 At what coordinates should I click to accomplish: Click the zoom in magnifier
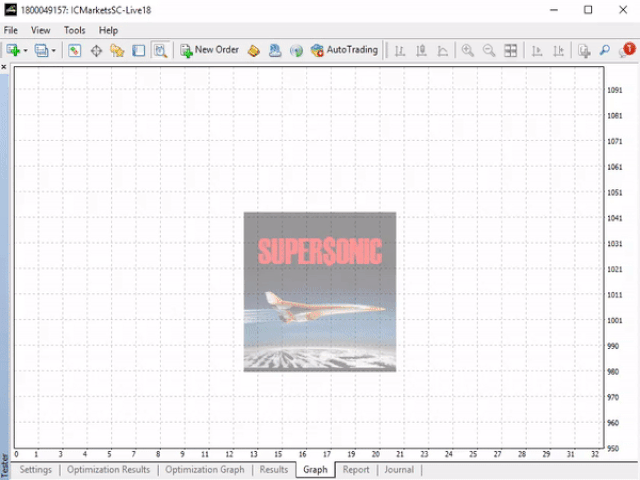468,51
